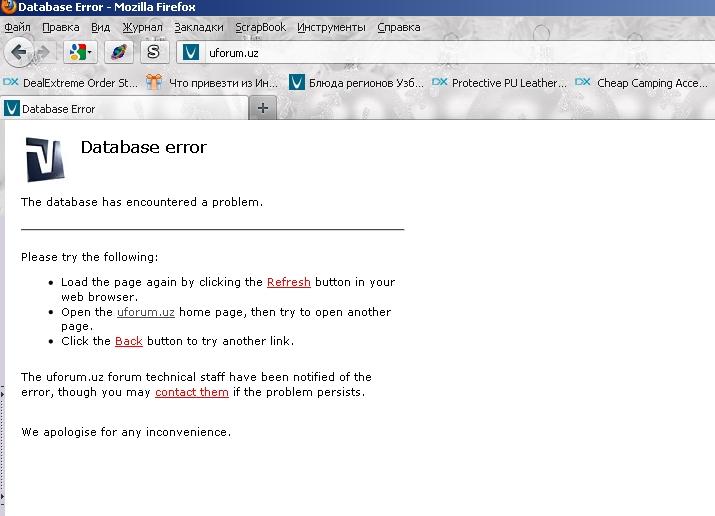Open the DealExtreme Order St... bookmark
The image size is (715, 516).
click(x=71, y=83)
